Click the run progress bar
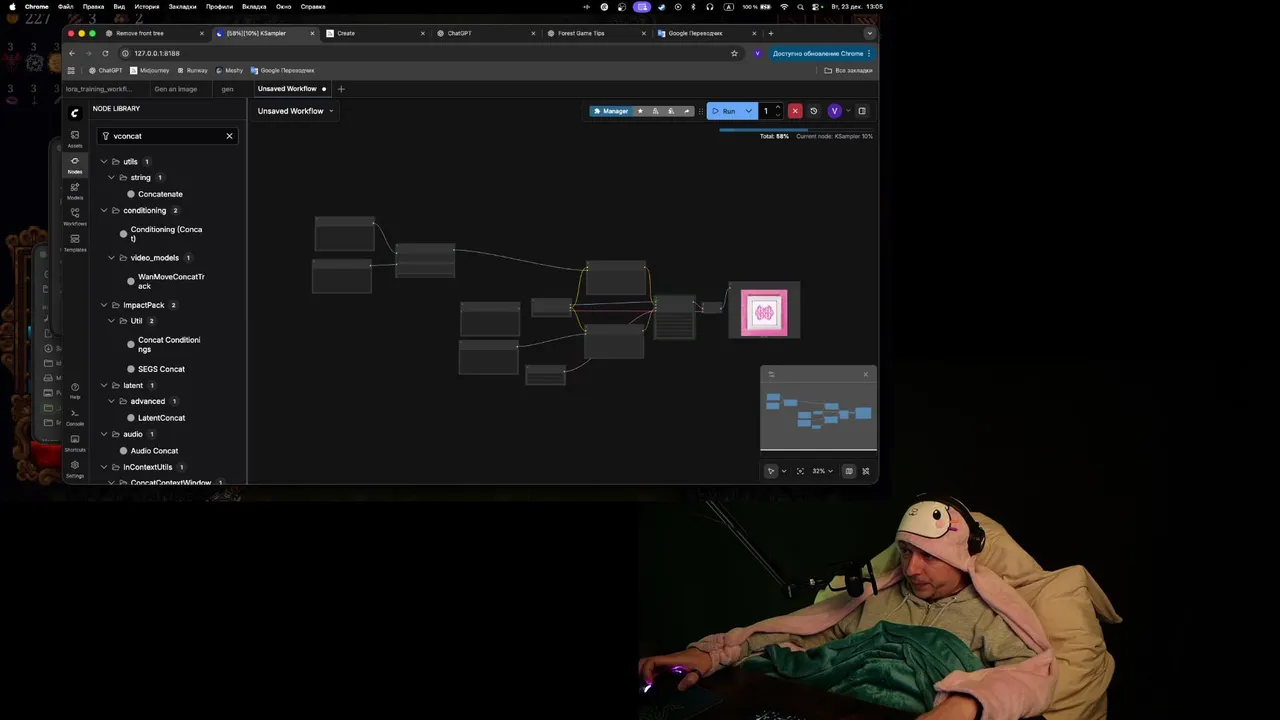The image size is (1280, 720). tap(796, 129)
